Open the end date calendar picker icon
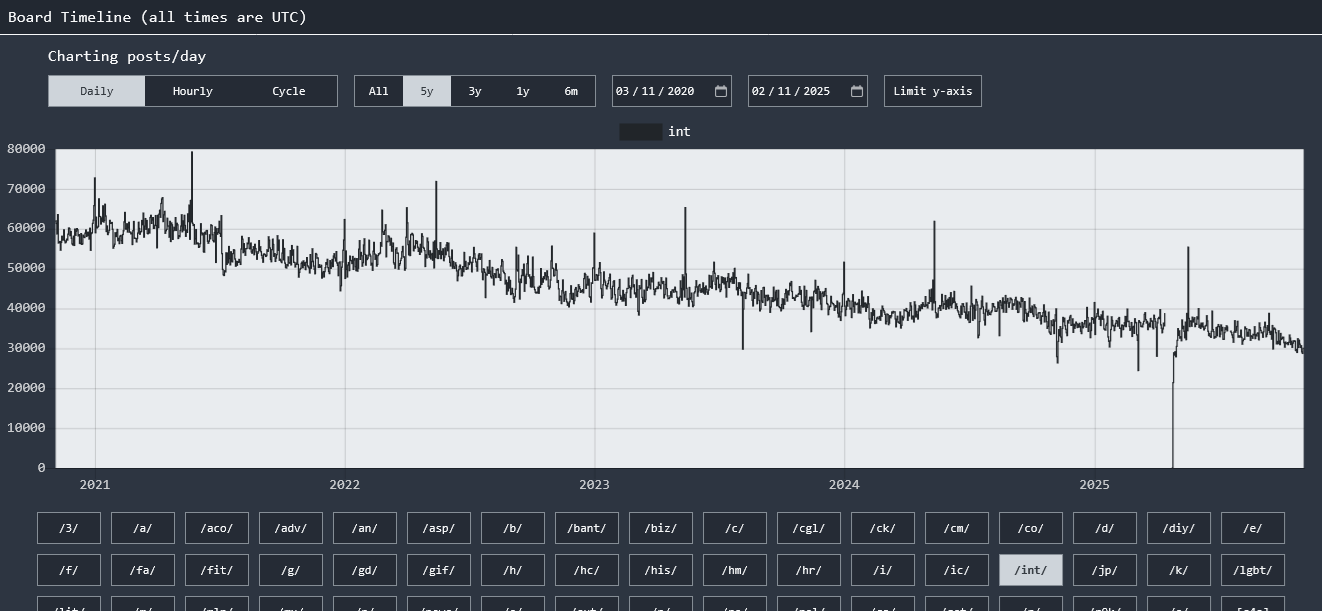1322x611 pixels. coord(857,91)
